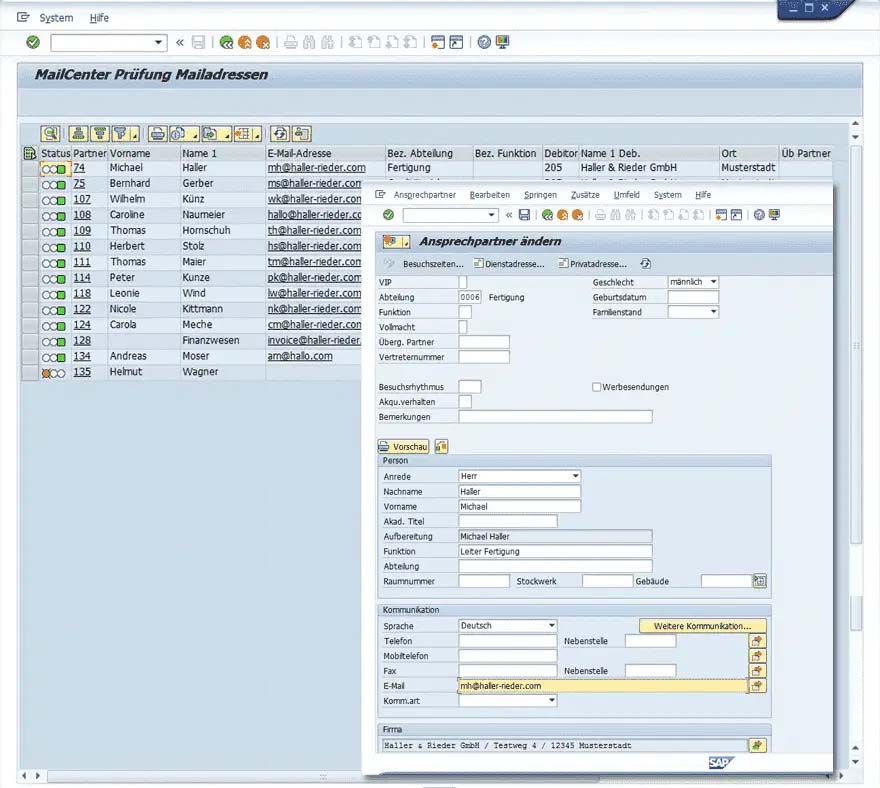Click the Weitere Kommunikation button
Viewport: 880px width, 788px height.
[x=702, y=626]
